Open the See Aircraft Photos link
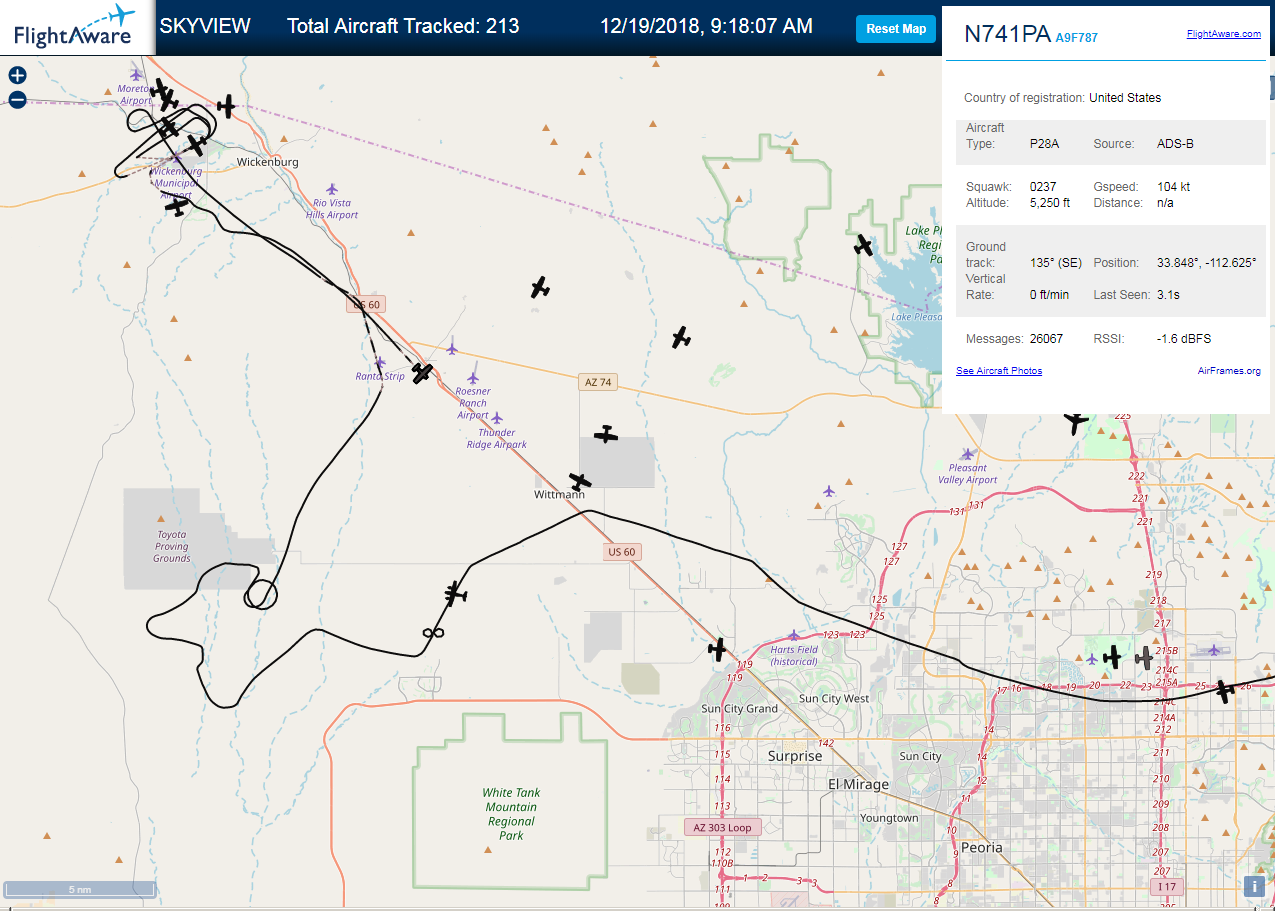This screenshot has height=911, width=1275. (x=999, y=371)
